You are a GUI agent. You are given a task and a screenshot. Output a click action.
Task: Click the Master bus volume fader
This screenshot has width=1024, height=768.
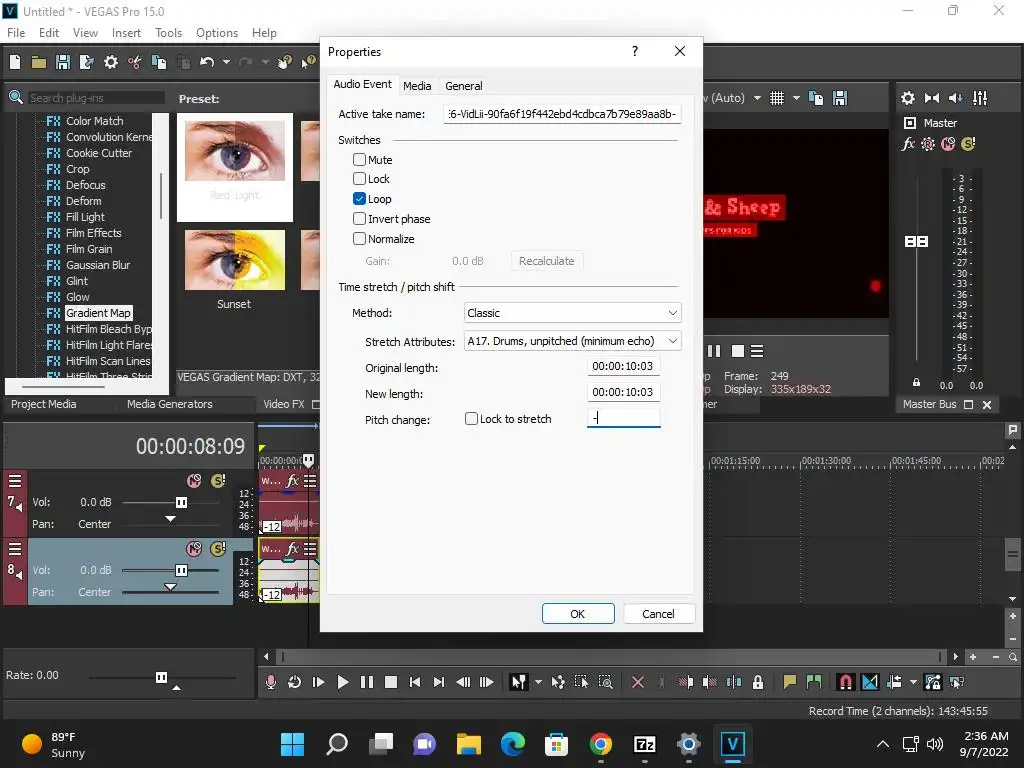[x=916, y=242]
